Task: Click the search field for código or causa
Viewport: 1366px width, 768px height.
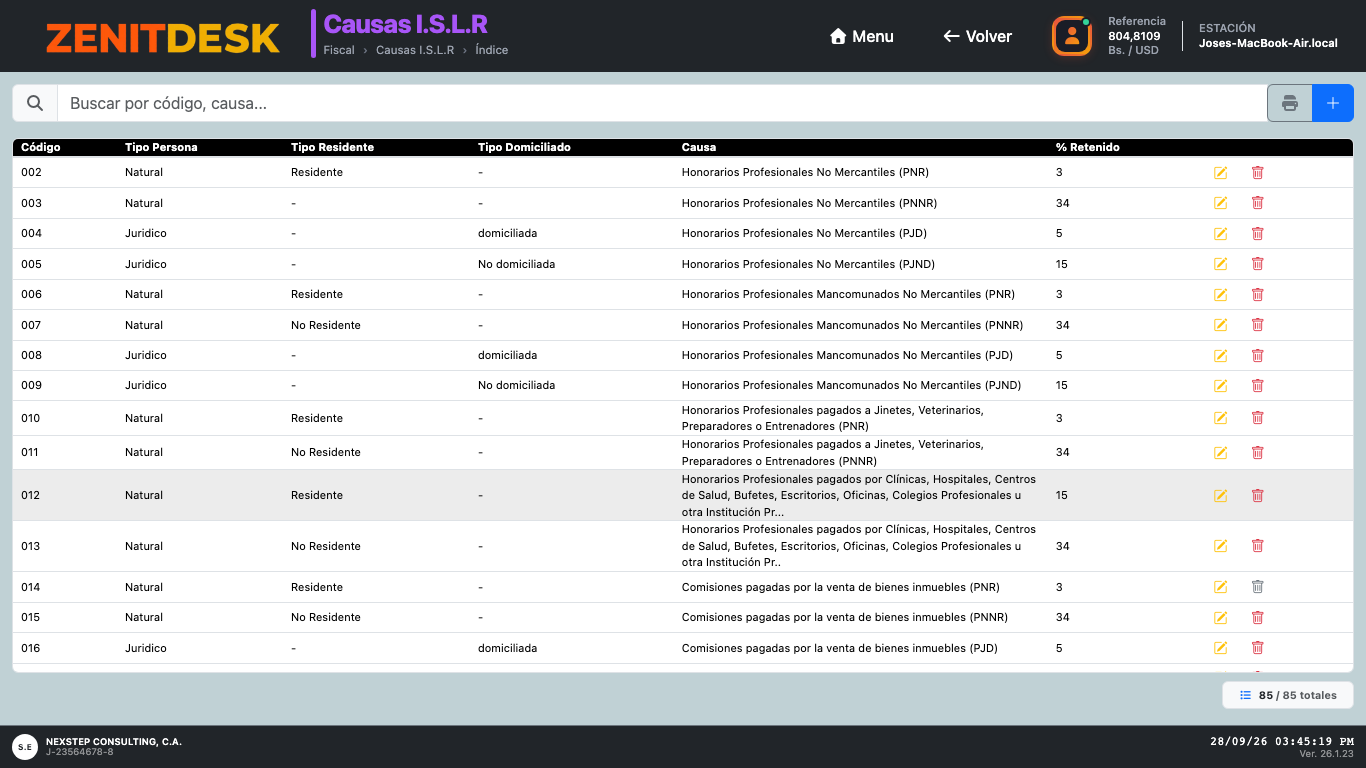Action: click(662, 103)
